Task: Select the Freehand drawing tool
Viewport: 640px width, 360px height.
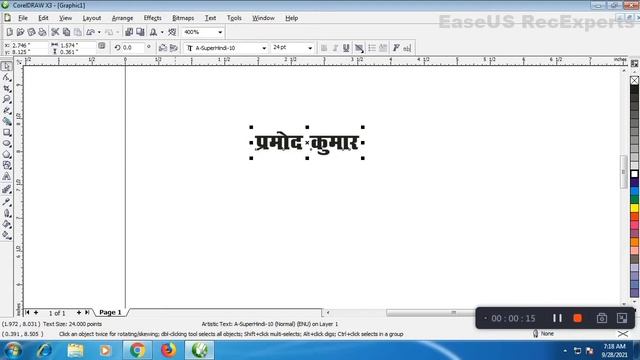Action: coord(7,111)
